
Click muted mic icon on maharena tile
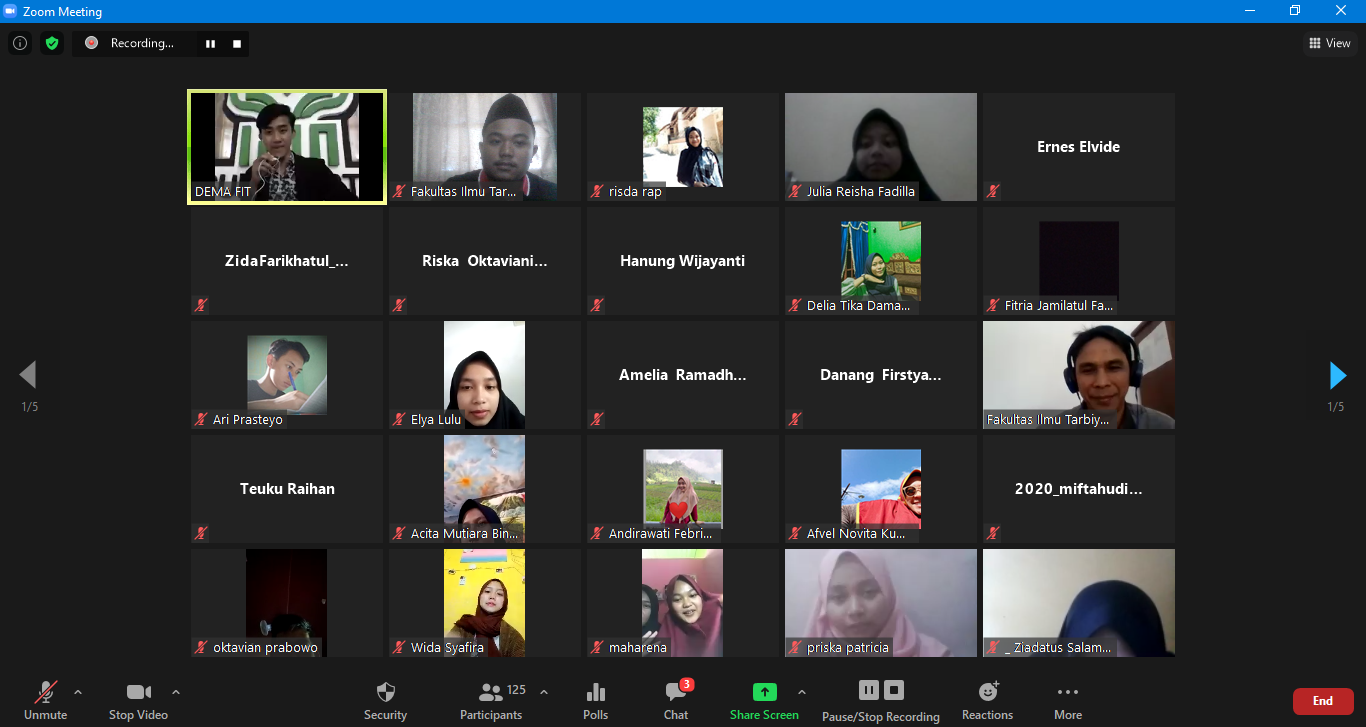click(x=598, y=647)
